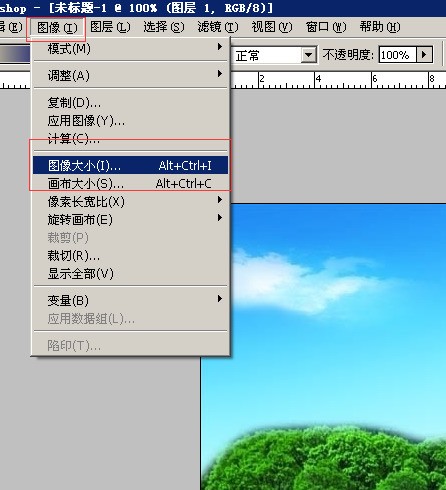Viewport: 446px width, 490px height.
Task: Open the 窗口(W) menu
Action: pos(326,27)
